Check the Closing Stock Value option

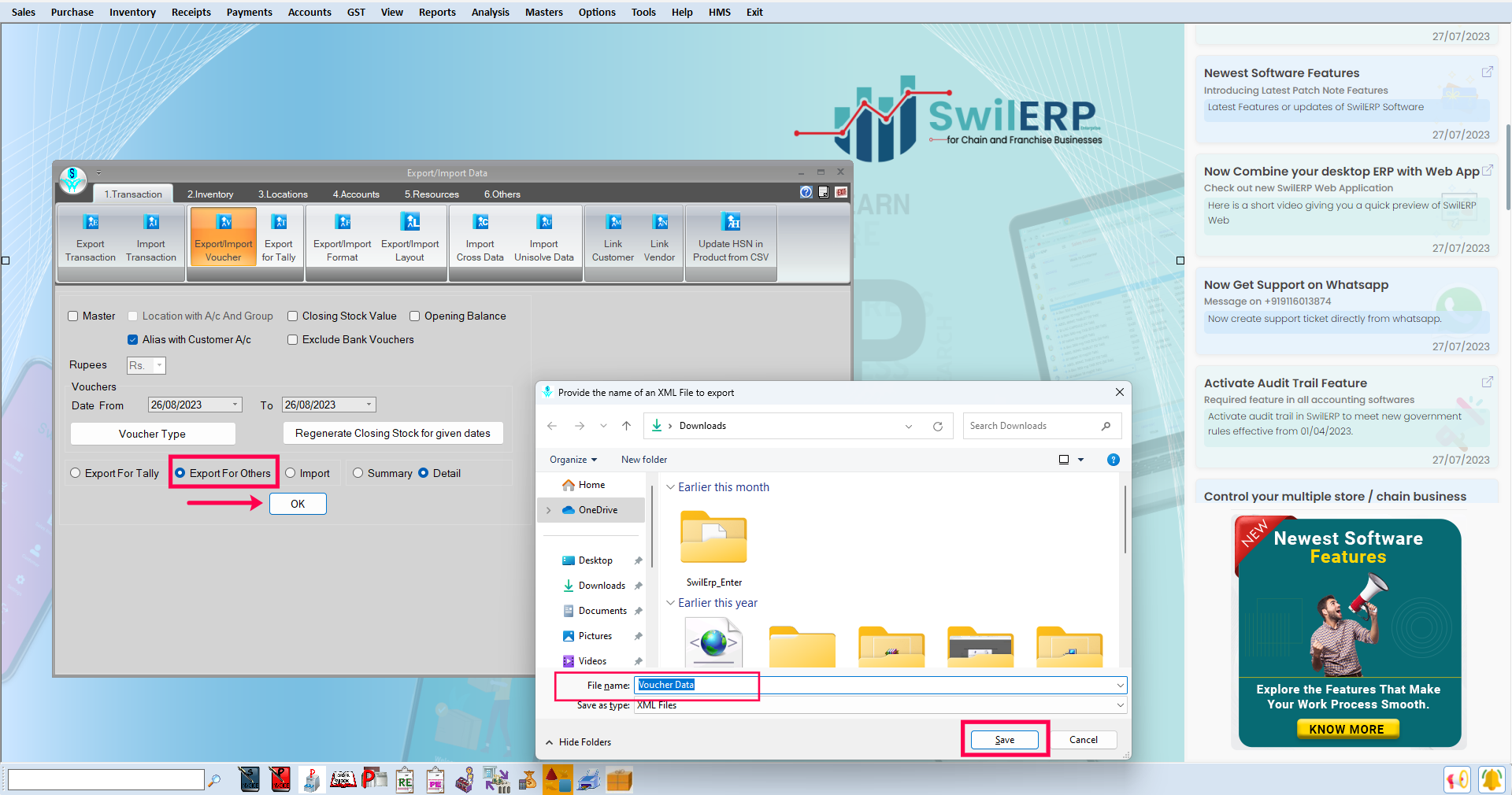click(292, 316)
